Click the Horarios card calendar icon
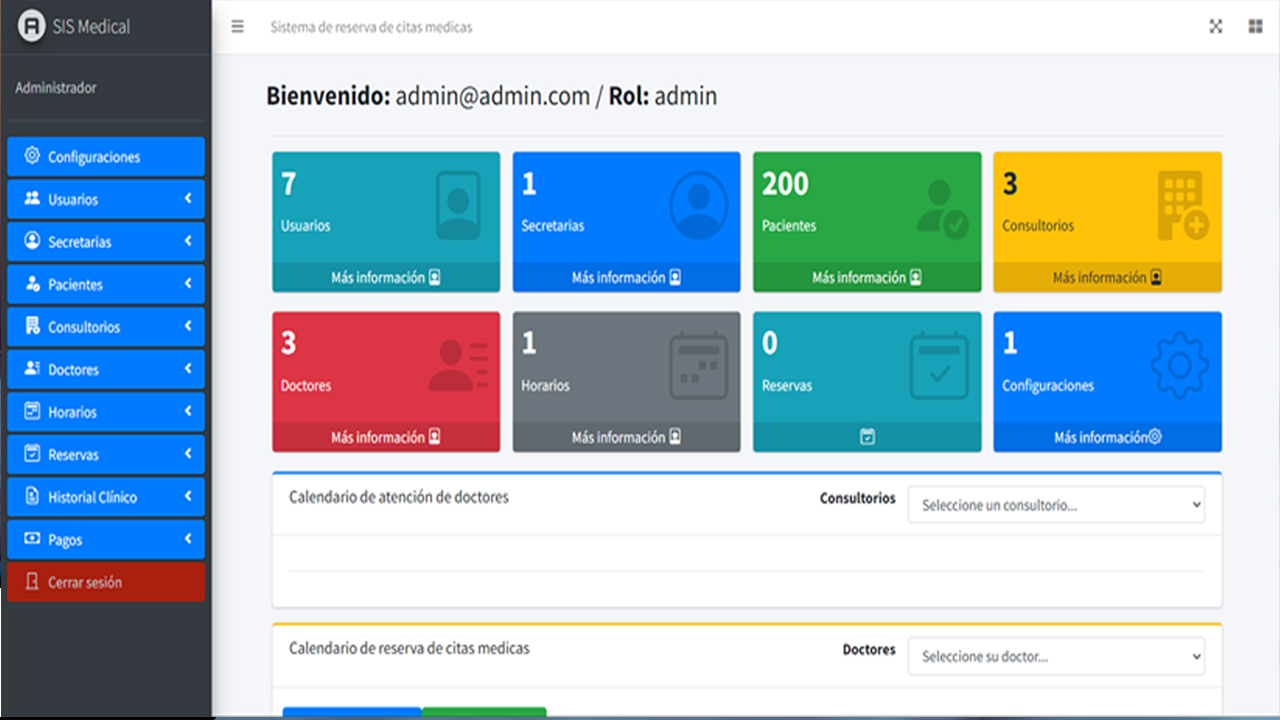 point(698,366)
